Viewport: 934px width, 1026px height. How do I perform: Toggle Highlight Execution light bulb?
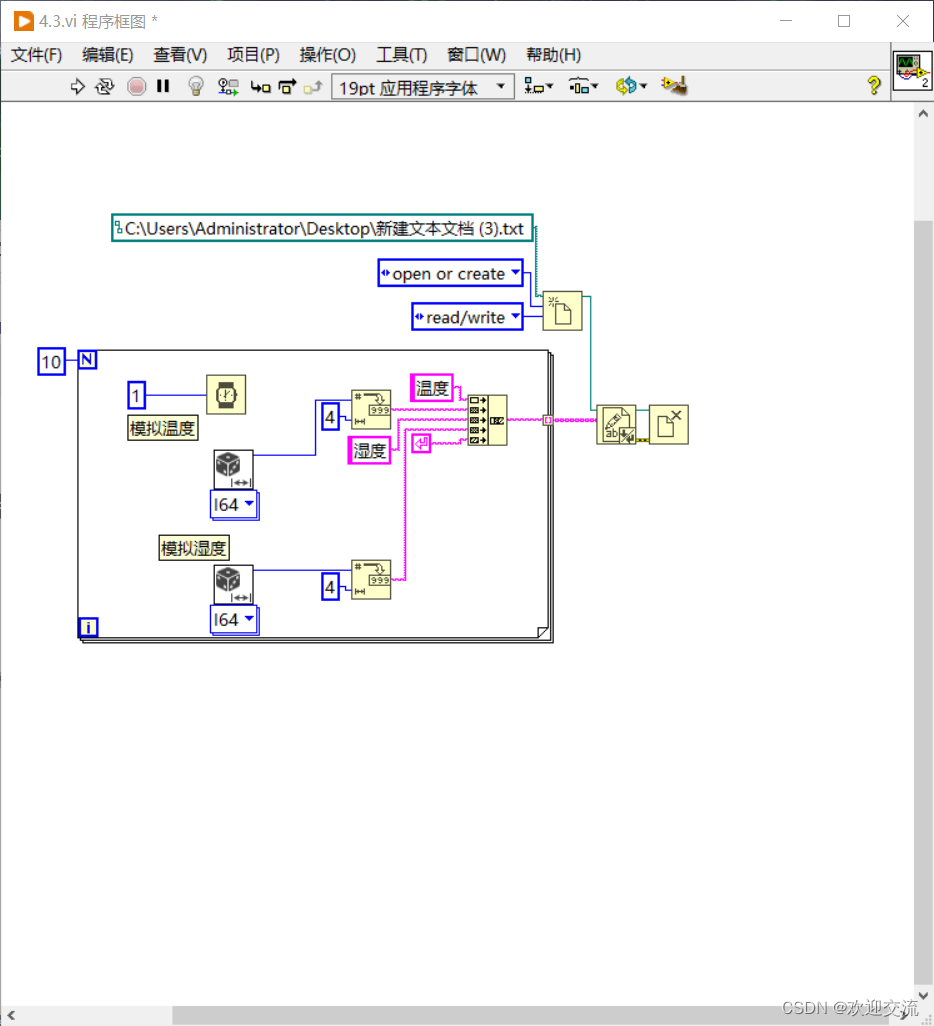tap(196, 86)
